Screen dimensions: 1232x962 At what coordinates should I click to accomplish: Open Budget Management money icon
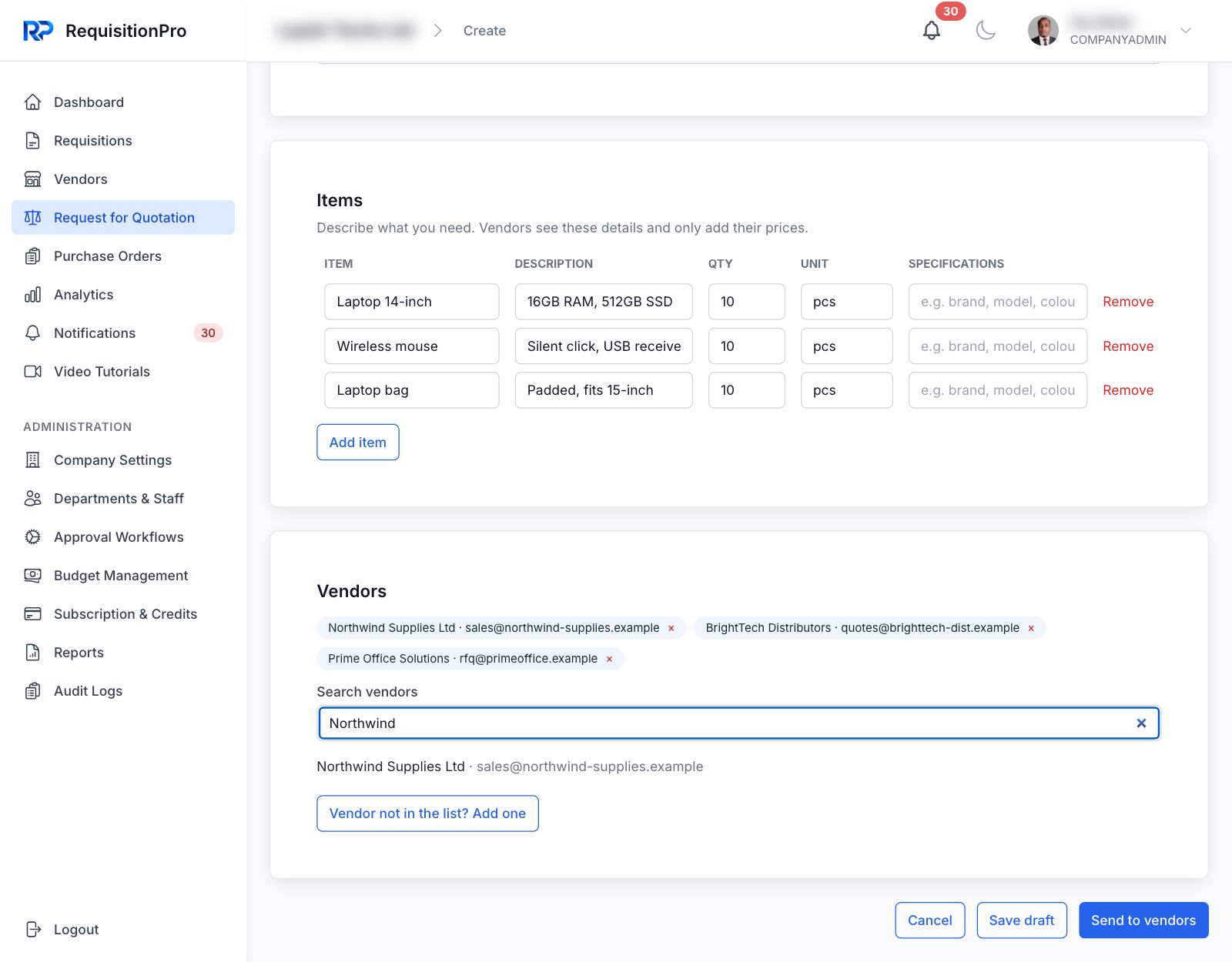(x=32, y=576)
